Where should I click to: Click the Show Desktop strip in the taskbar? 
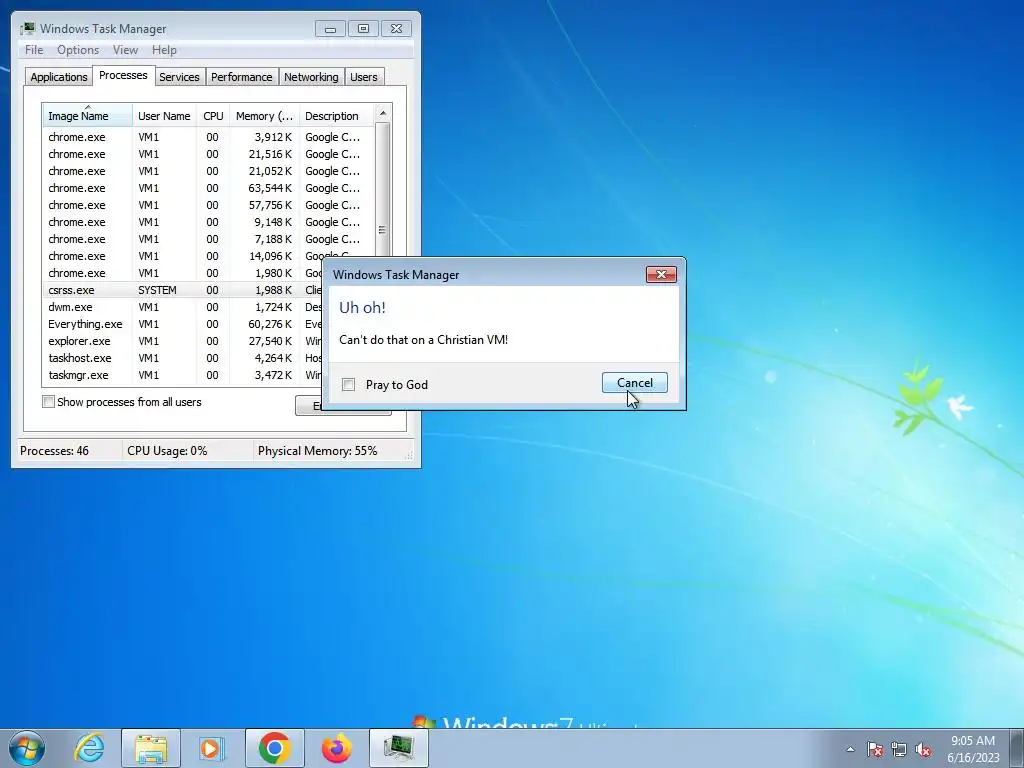(x=1017, y=748)
